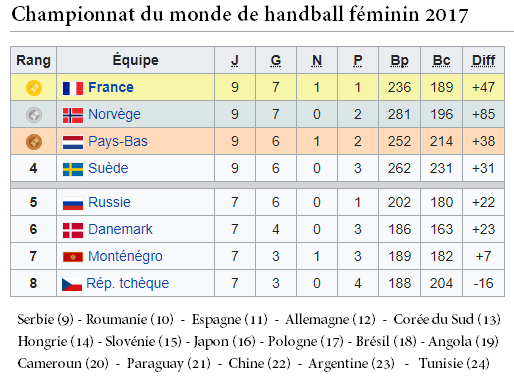Image resolution: width=514 pixels, height=381 pixels.
Task: Open the Pays-Bas team link
Action: click(118, 142)
